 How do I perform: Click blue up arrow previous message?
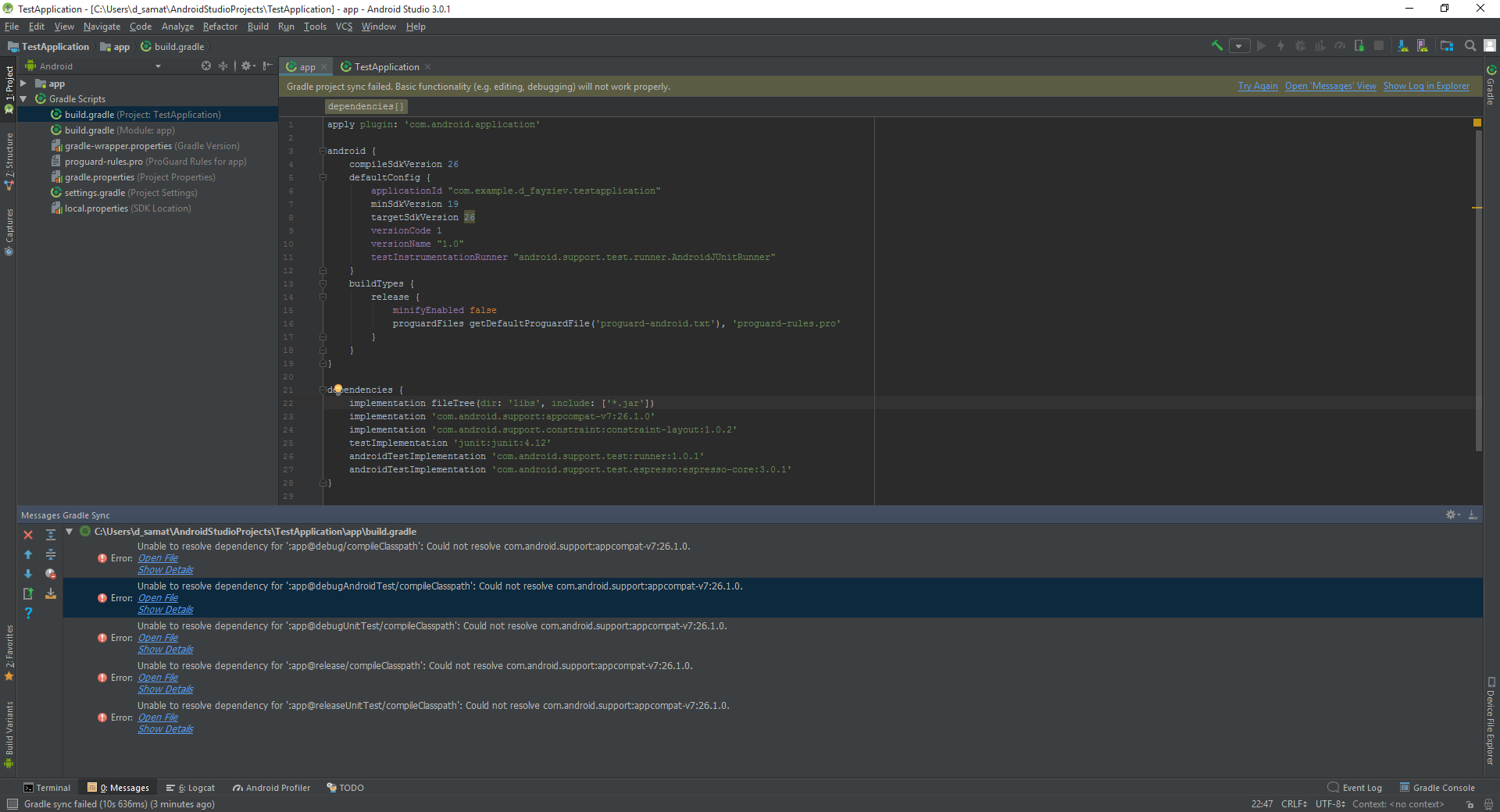[28, 554]
